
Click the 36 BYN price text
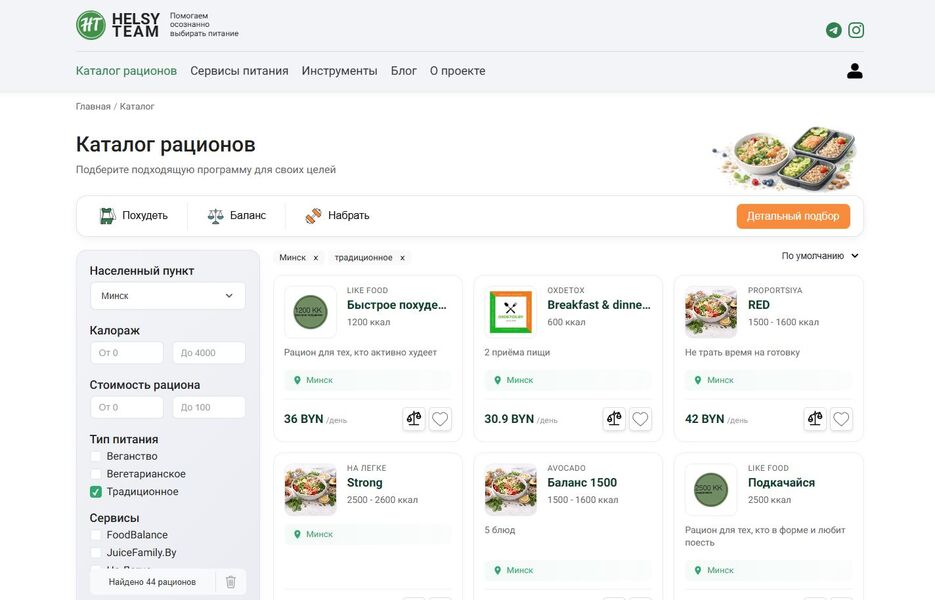click(x=304, y=419)
